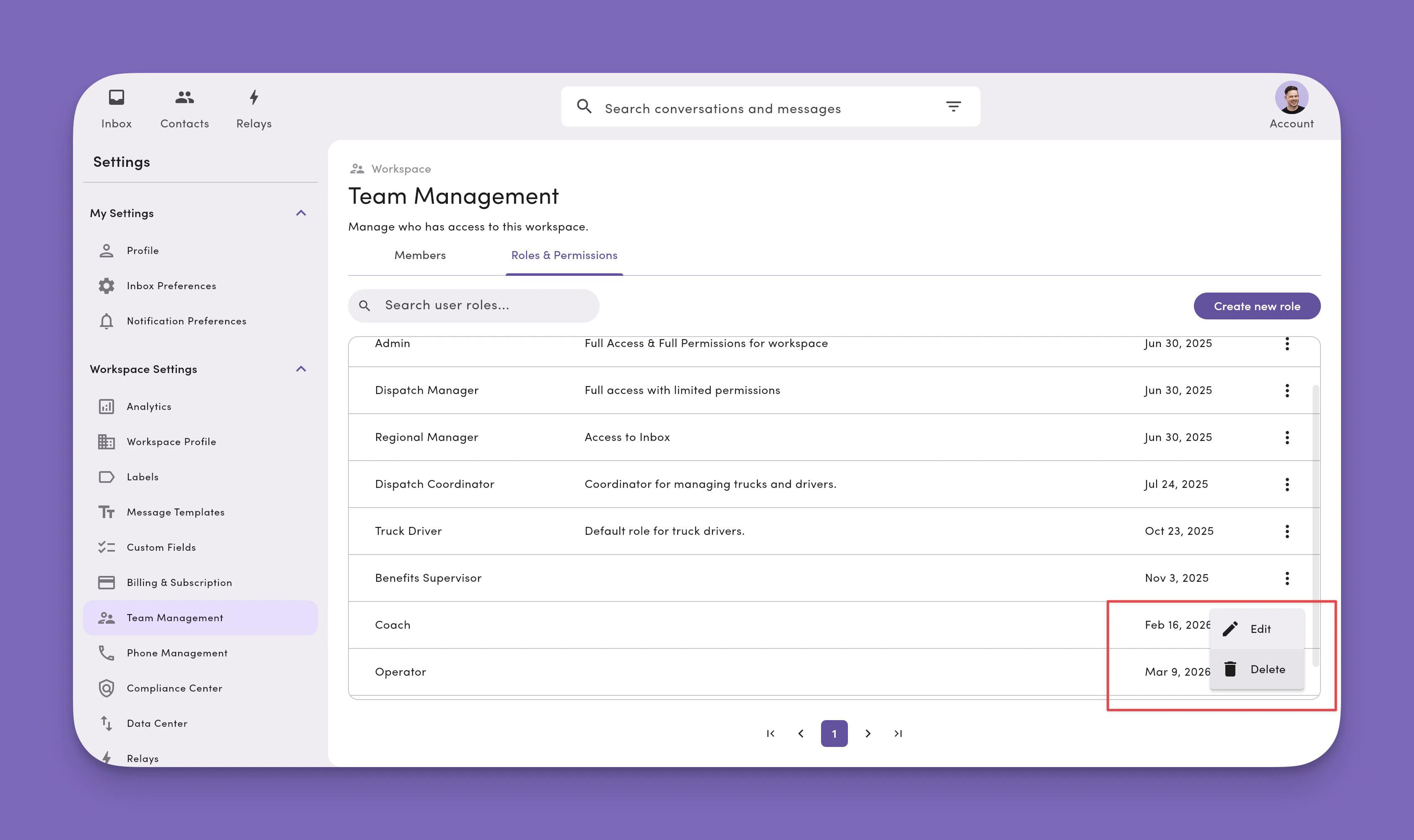Open options menu for Benefits Supervisor role

click(1287, 578)
